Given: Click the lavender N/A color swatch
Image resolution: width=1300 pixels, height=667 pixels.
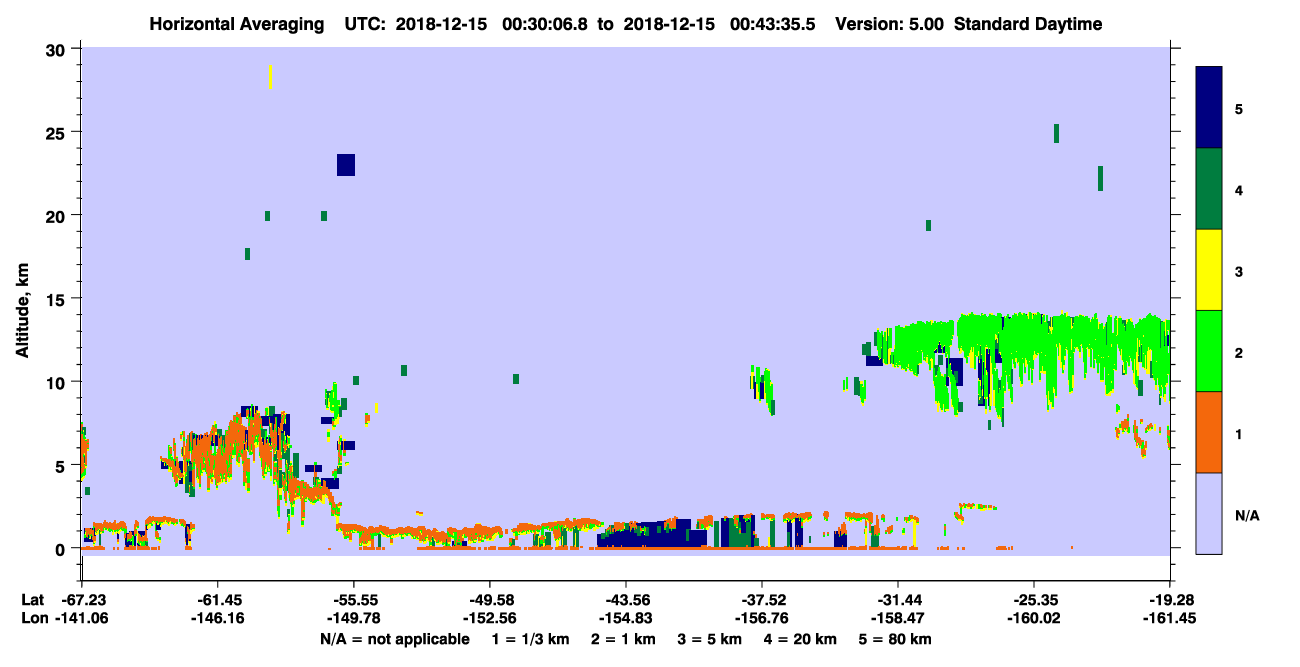Looking at the screenshot, I should click(x=1209, y=512).
